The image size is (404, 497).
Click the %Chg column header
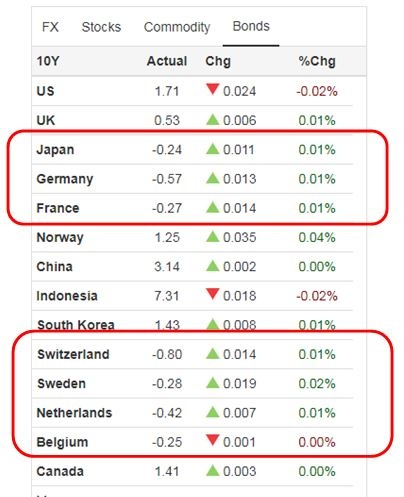point(317,62)
